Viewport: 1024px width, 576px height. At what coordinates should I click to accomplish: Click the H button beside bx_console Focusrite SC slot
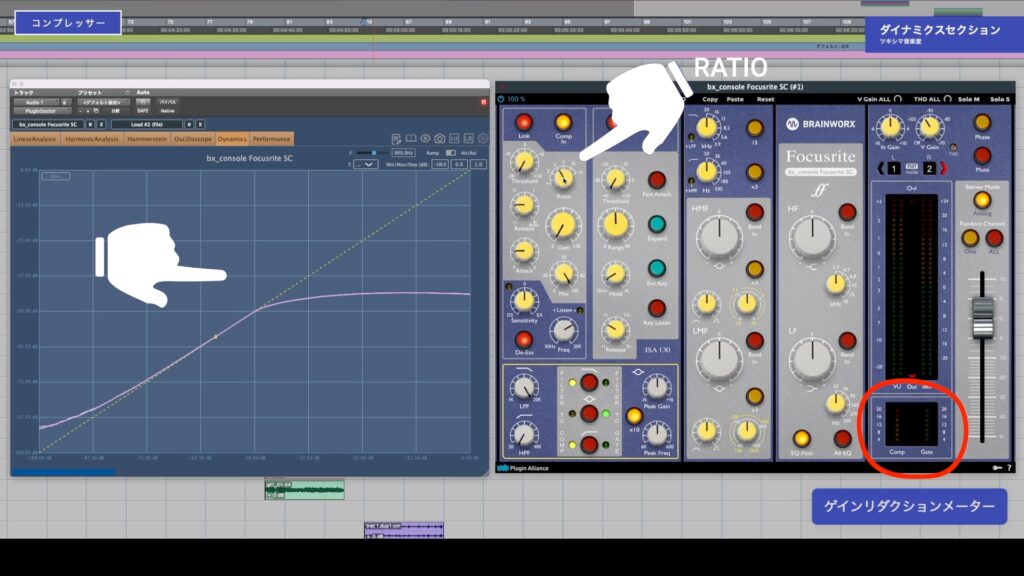click(x=90, y=124)
